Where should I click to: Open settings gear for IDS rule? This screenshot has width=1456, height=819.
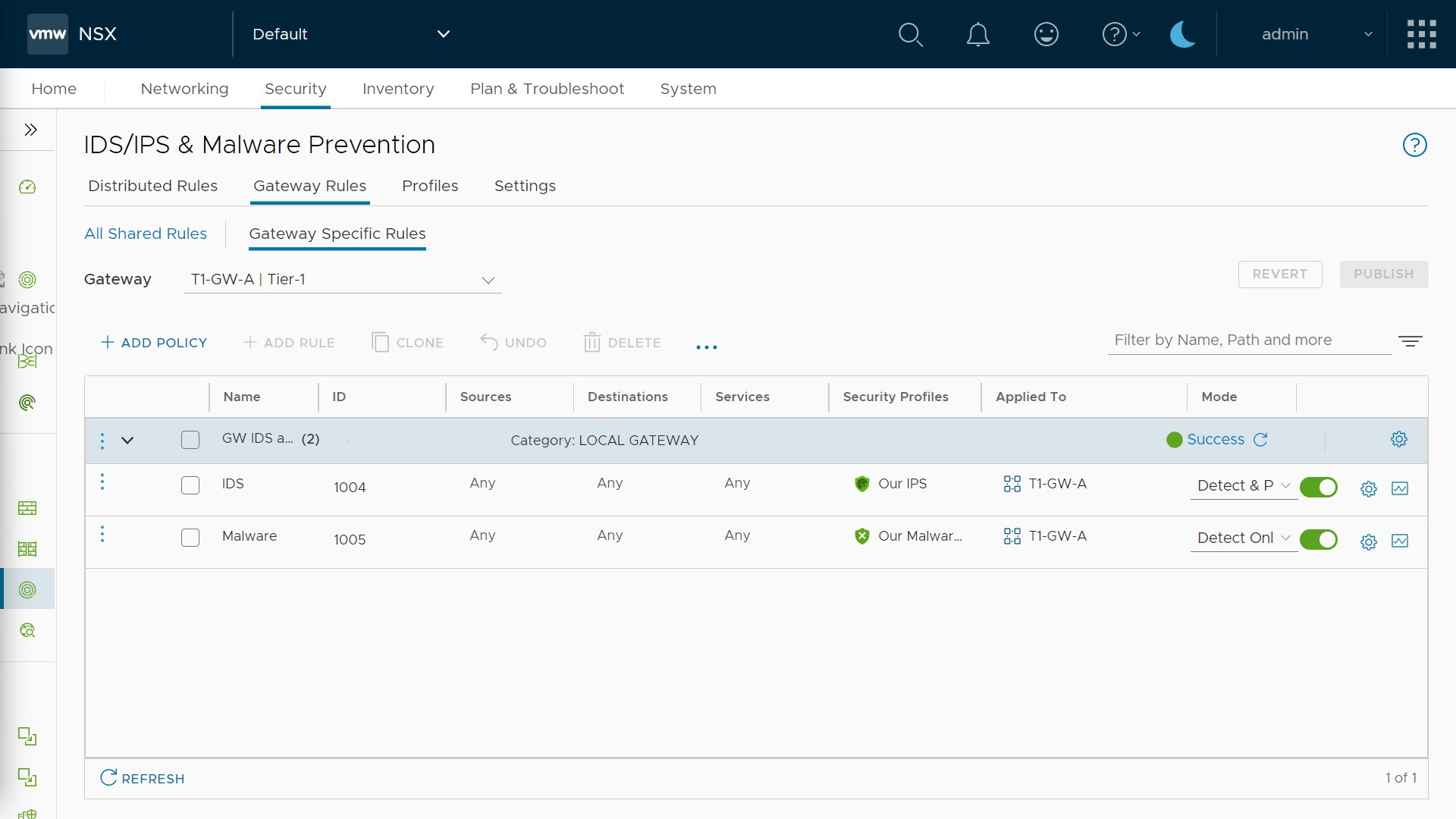pyautogui.click(x=1368, y=489)
